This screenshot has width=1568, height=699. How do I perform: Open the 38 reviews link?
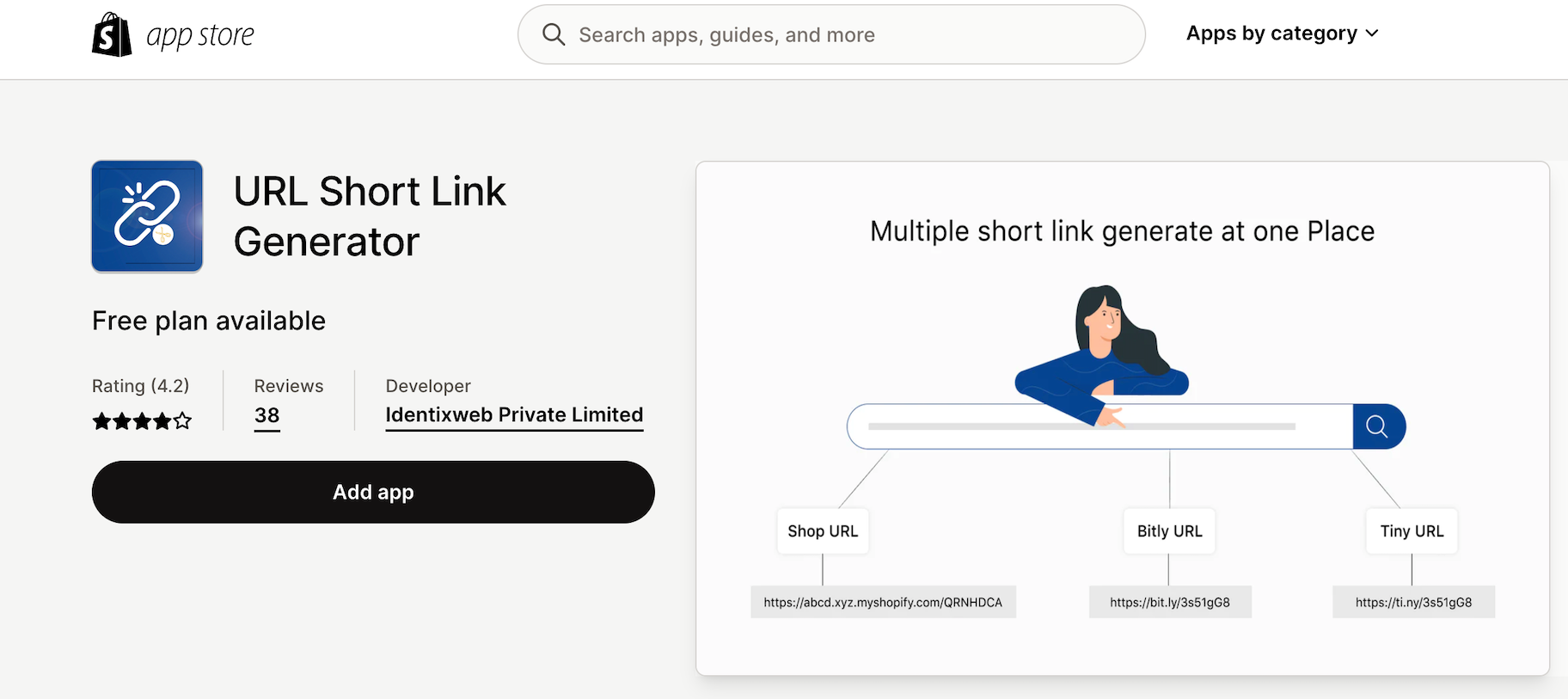click(267, 416)
